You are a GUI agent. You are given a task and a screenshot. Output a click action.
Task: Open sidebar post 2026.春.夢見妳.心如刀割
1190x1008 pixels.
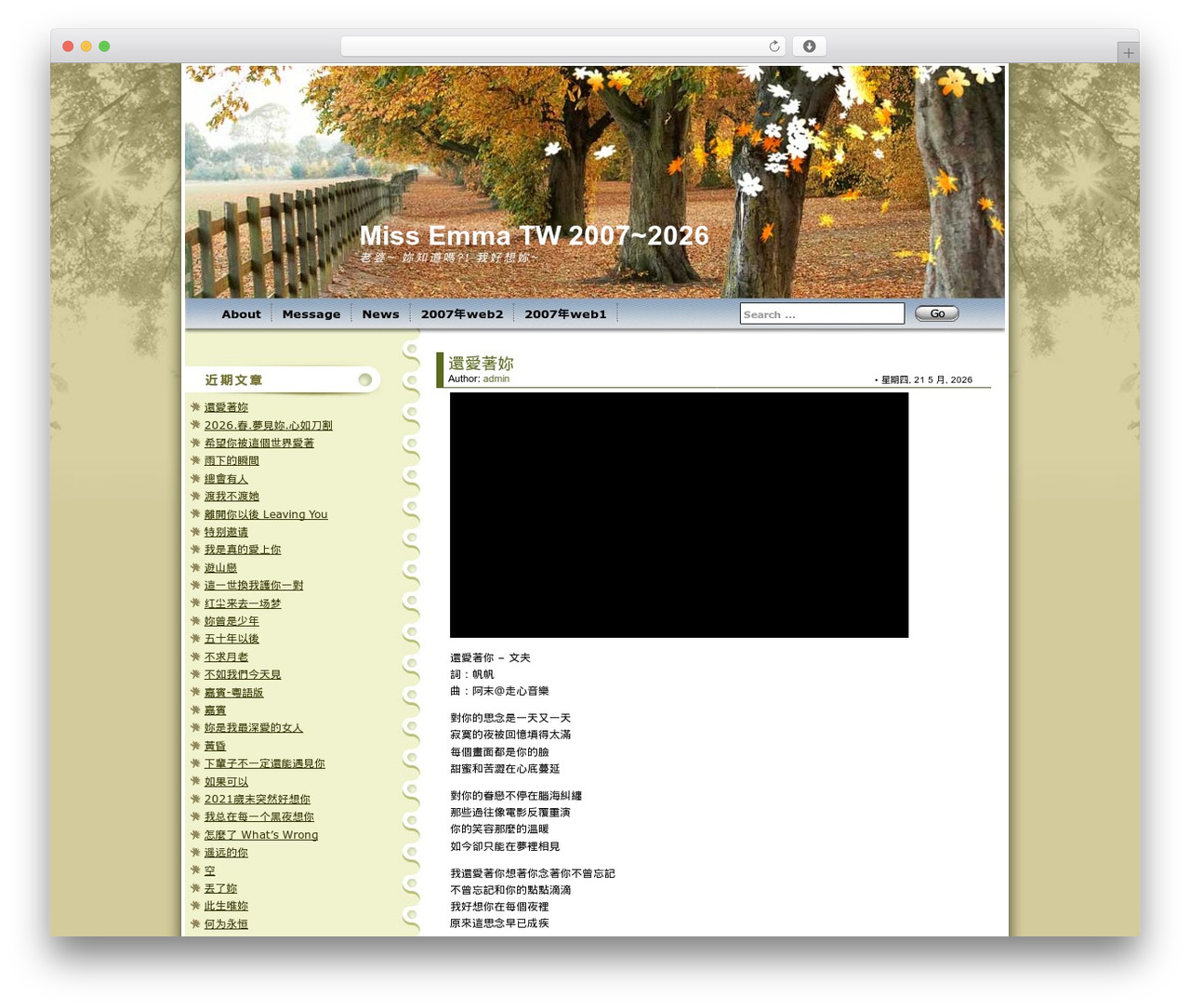pyautogui.click(x=268, y=425)
